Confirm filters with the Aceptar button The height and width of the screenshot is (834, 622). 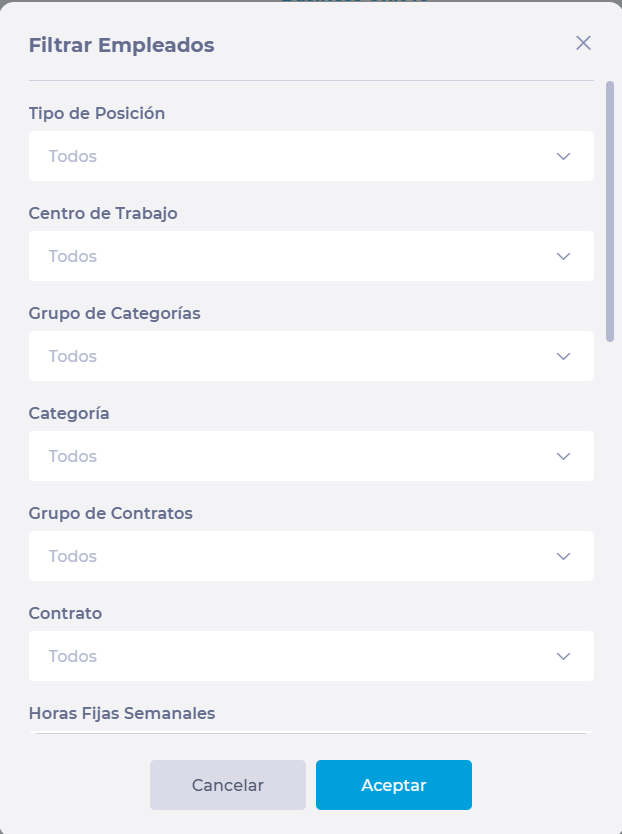tap(393, 785)
